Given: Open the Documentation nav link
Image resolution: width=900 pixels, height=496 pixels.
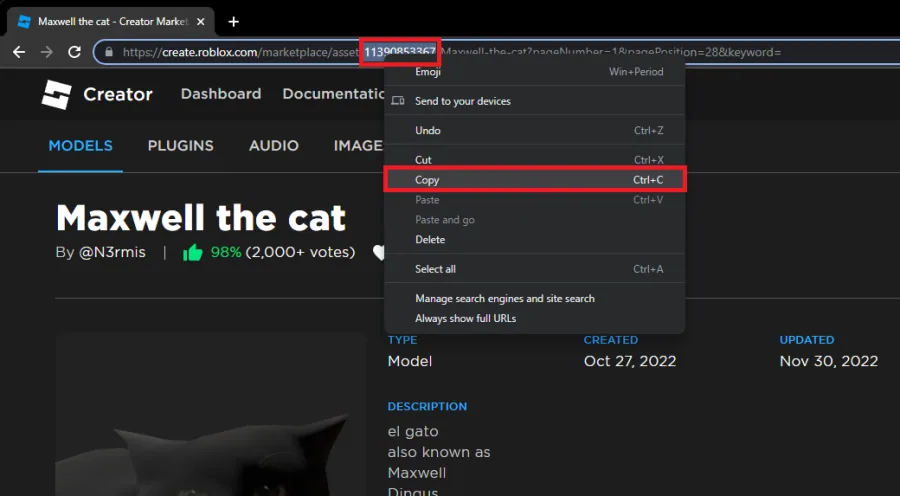Looking at the screenshot, I should (333, 94).
